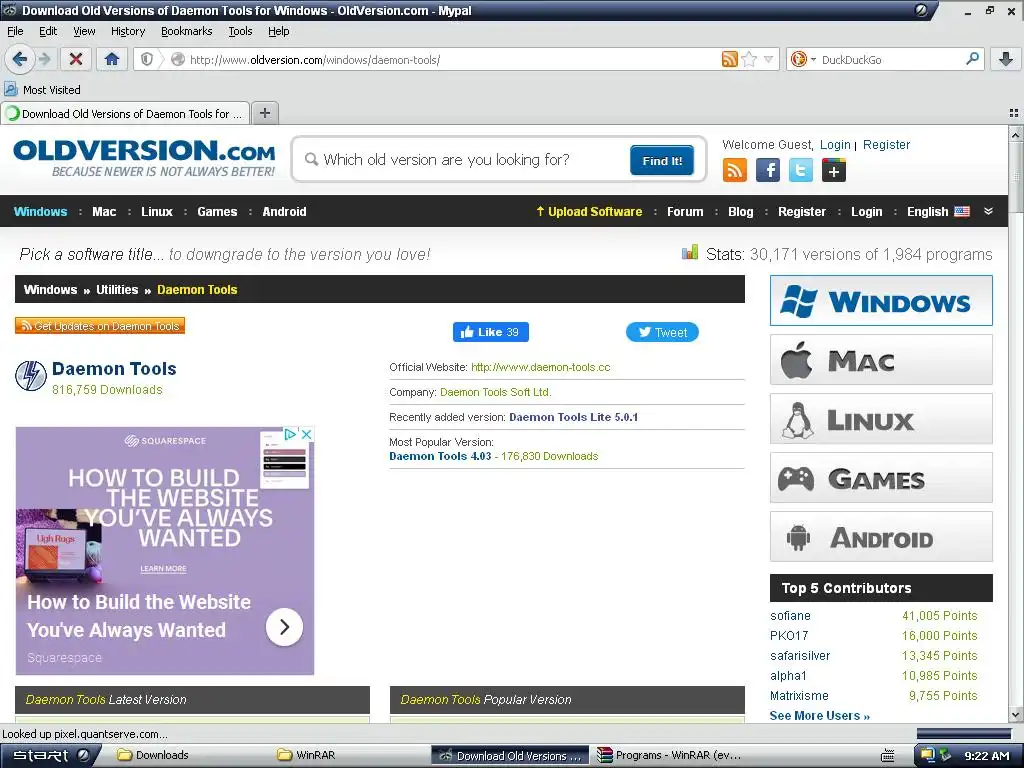Image resolution: width=1024 pixels, height=768 pixels.
Task: Bookmark this page with the star icon
Action: (x=749, y=59)
